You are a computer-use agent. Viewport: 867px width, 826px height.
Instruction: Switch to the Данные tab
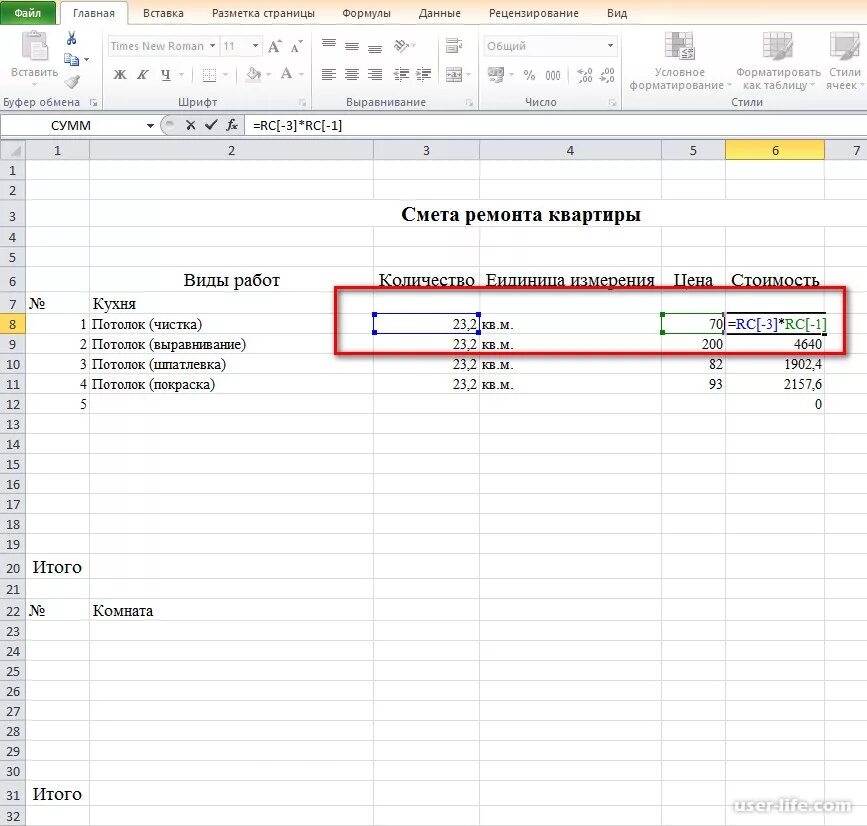click(440, 13)
